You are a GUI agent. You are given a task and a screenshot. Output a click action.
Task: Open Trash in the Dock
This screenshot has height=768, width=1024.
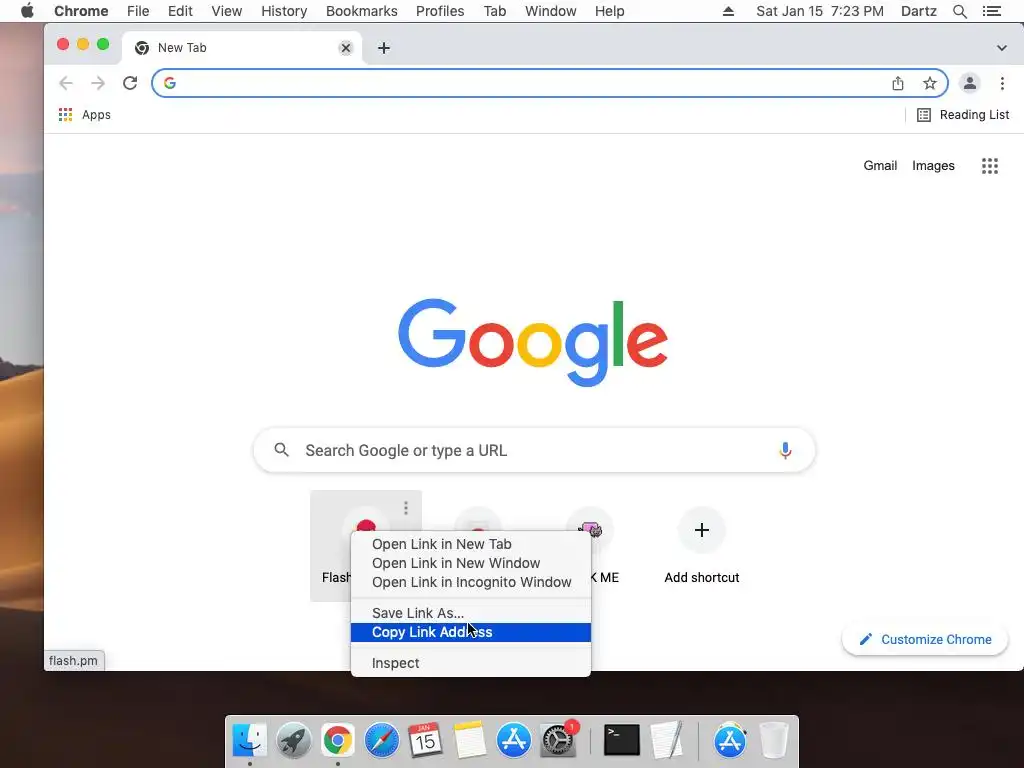pyautogui.click(x=774, y=741)
